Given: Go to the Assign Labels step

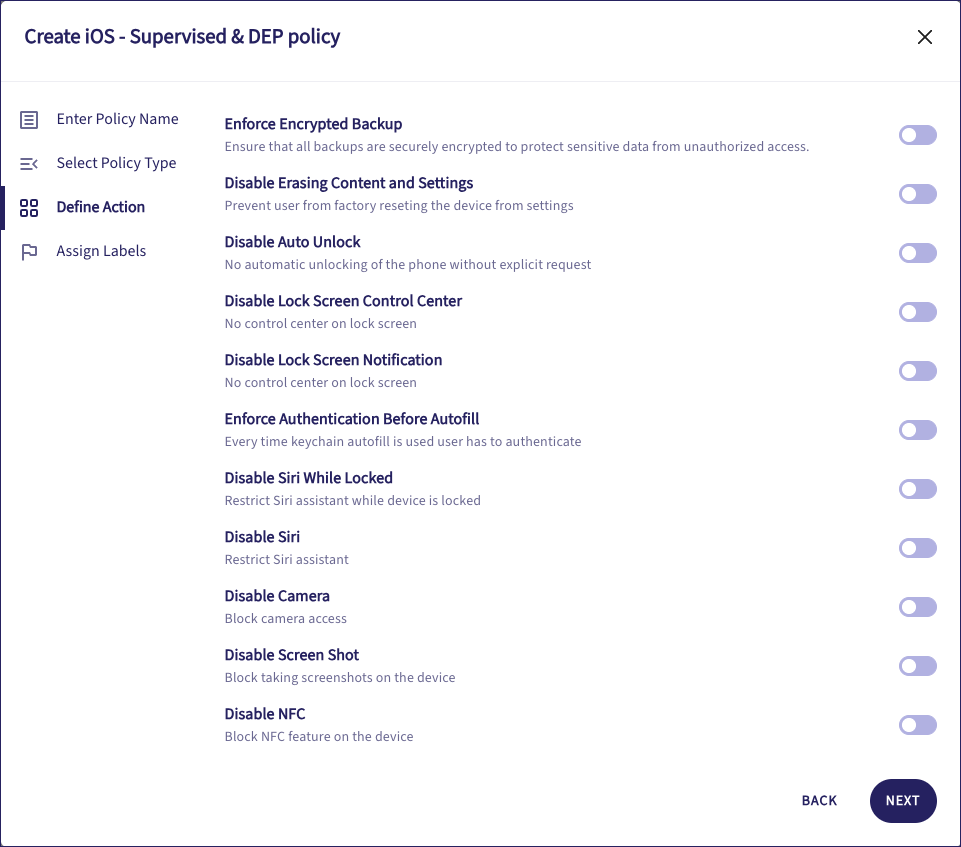Looking at the screenshot, I should 101,251.
